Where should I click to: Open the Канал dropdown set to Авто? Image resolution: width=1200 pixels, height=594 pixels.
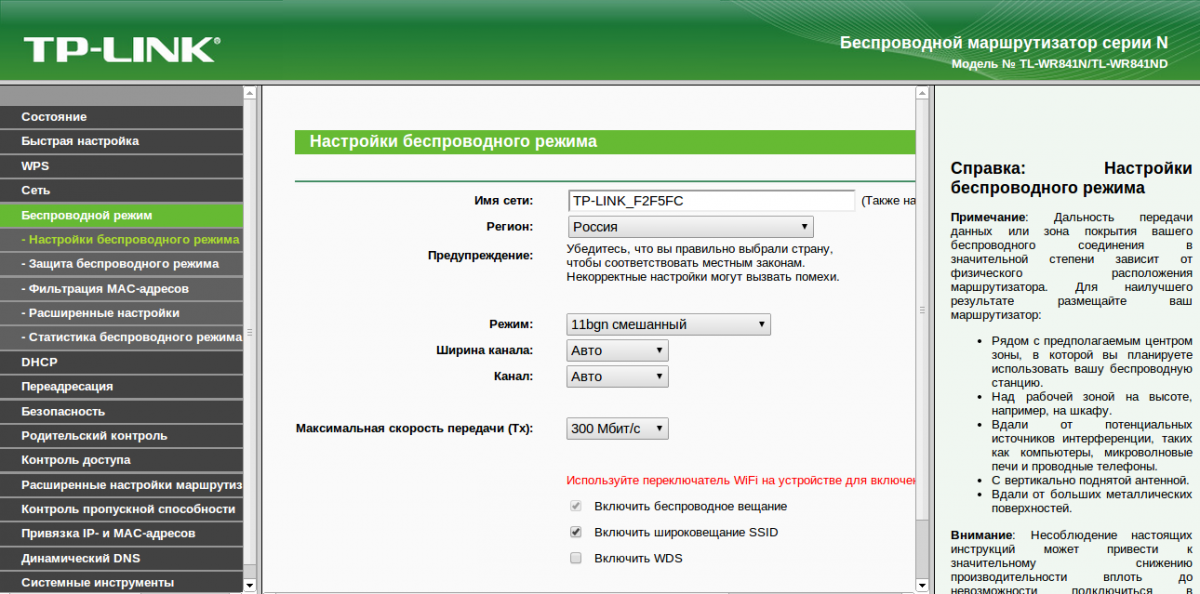tap(617, 377)
